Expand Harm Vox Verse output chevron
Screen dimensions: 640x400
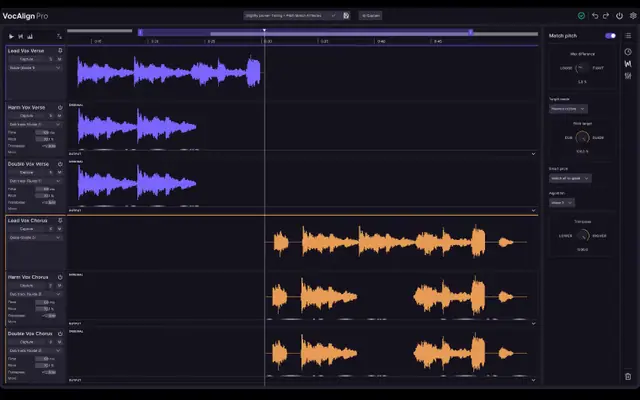click(533, 154)
